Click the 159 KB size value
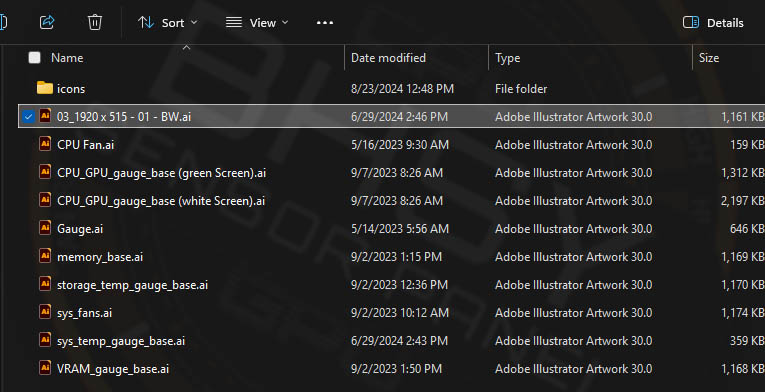Image resolution: width=765 pixels, height=392 pixels. point(747,145)
